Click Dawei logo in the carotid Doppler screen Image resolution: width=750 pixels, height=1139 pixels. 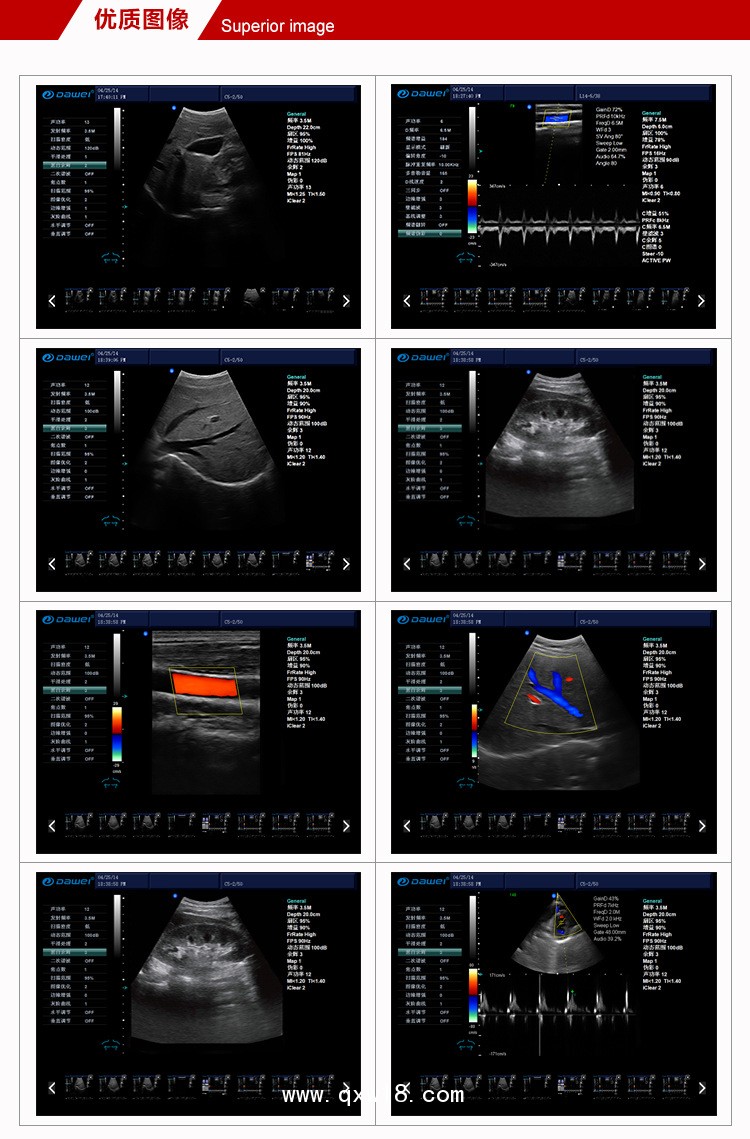point(421,94)
